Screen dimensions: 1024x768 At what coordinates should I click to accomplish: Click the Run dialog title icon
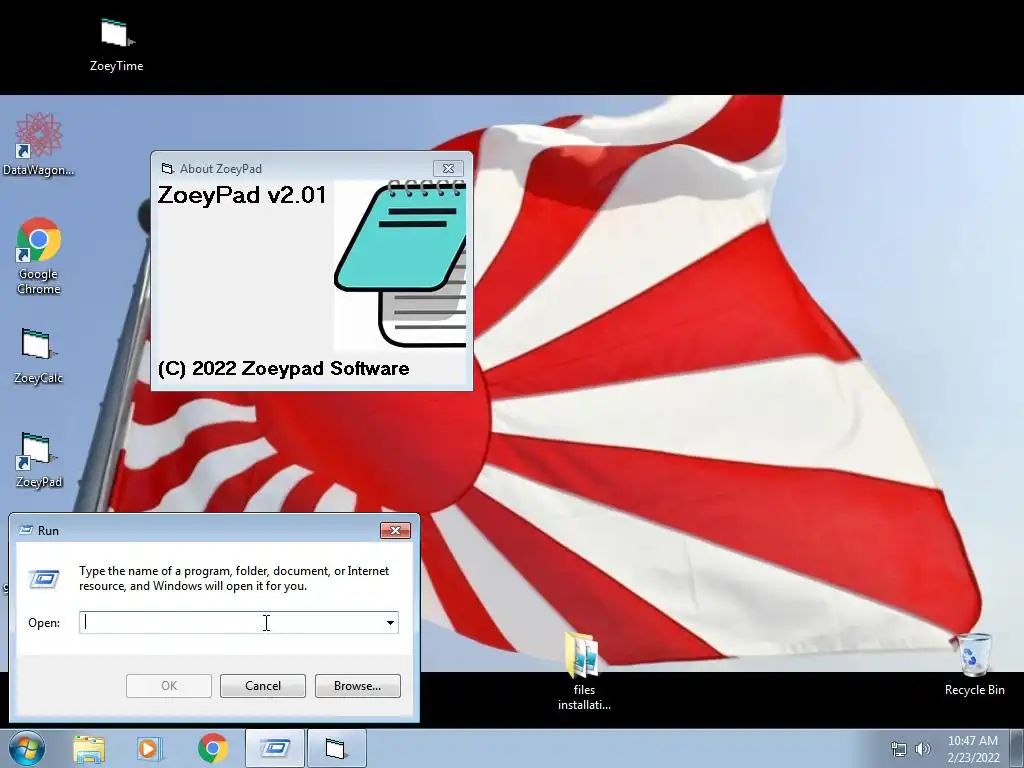[26, 530]
